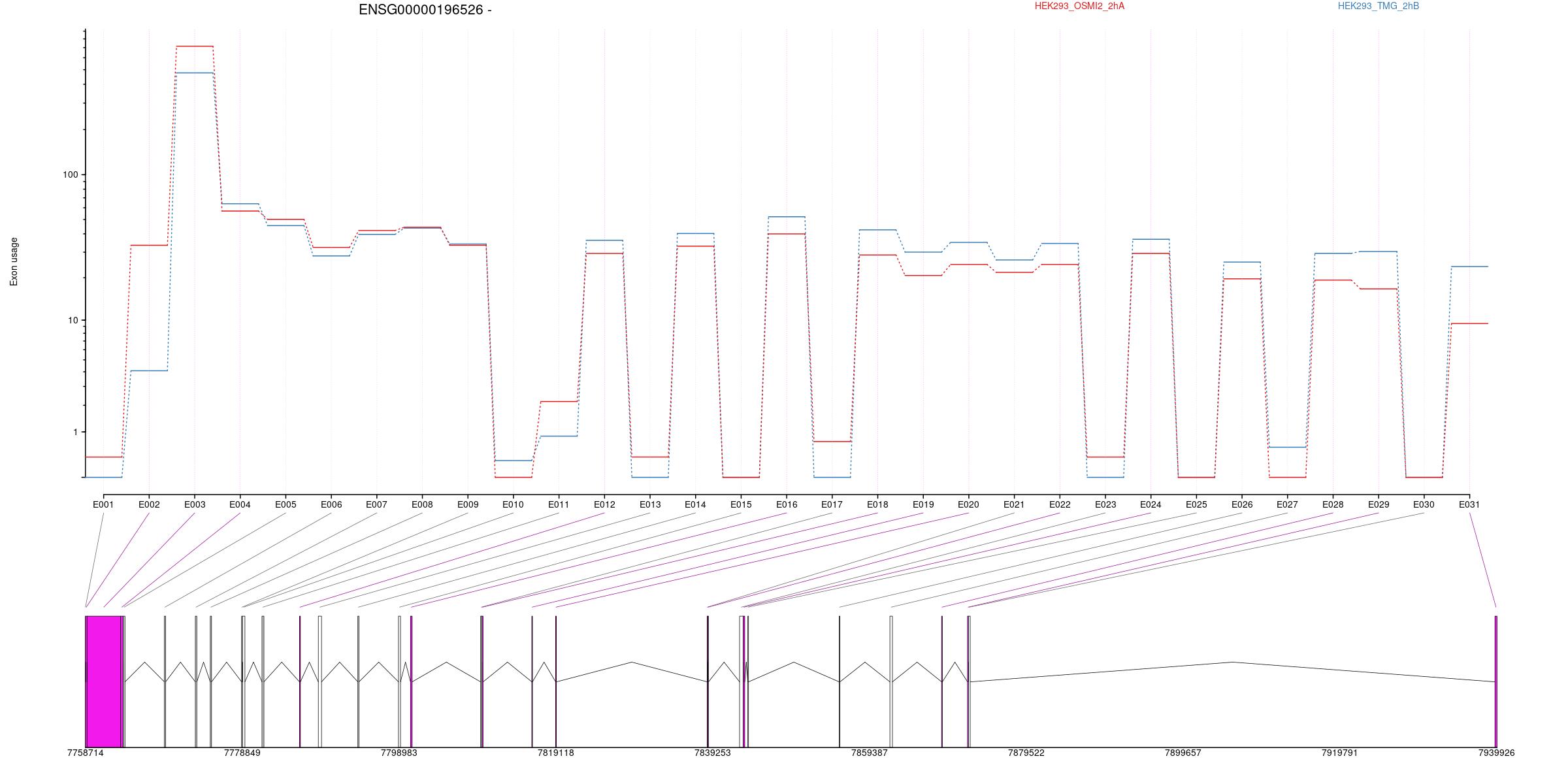Viewport: 1568px width, 784px height.
Task: Click genomic coordinate 7919791
Action: pos(1340,753)
